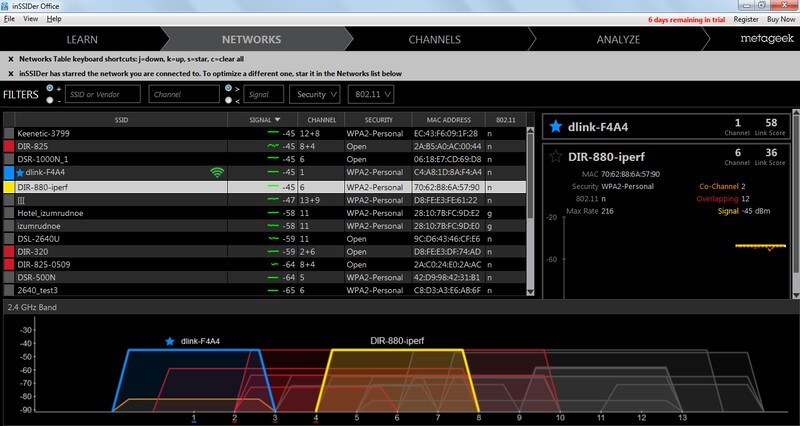Screen dimensions: 800x426
Task: Dismiss the starred network notice with X
Action: 11,74
